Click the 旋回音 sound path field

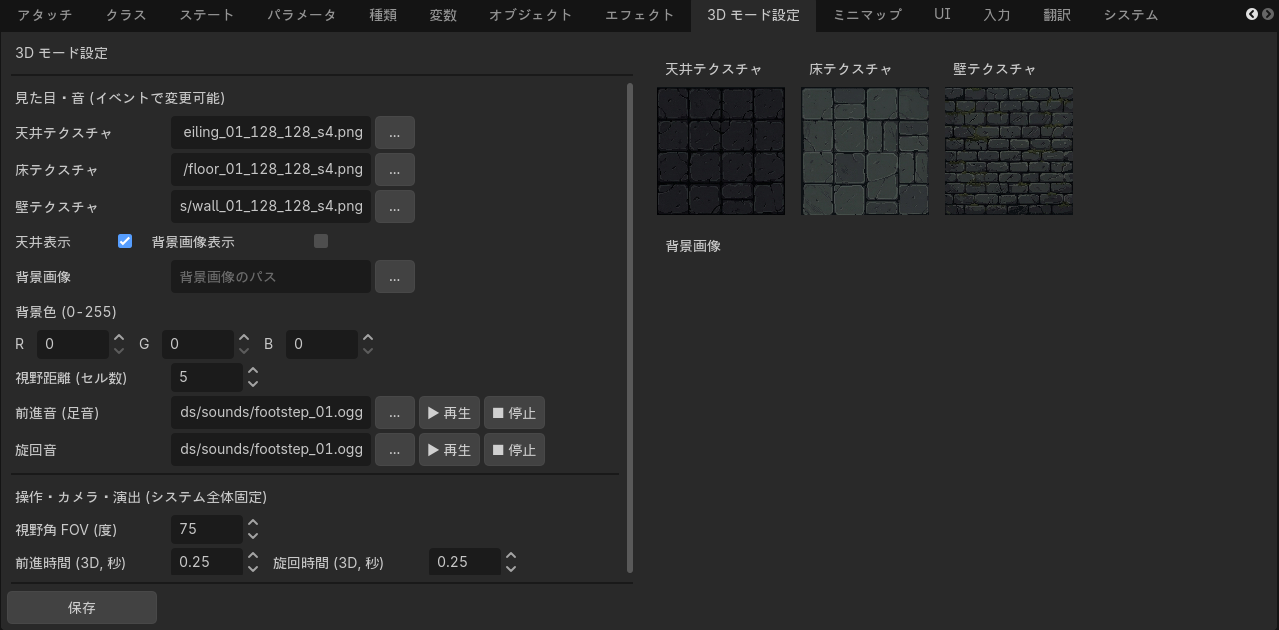[271, 449]
